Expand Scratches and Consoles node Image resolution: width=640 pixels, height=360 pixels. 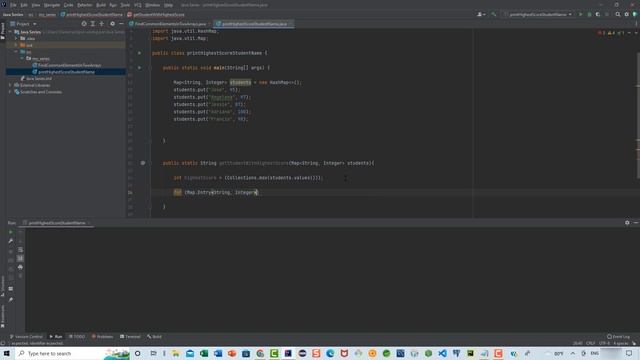click(x=10, y=92)
